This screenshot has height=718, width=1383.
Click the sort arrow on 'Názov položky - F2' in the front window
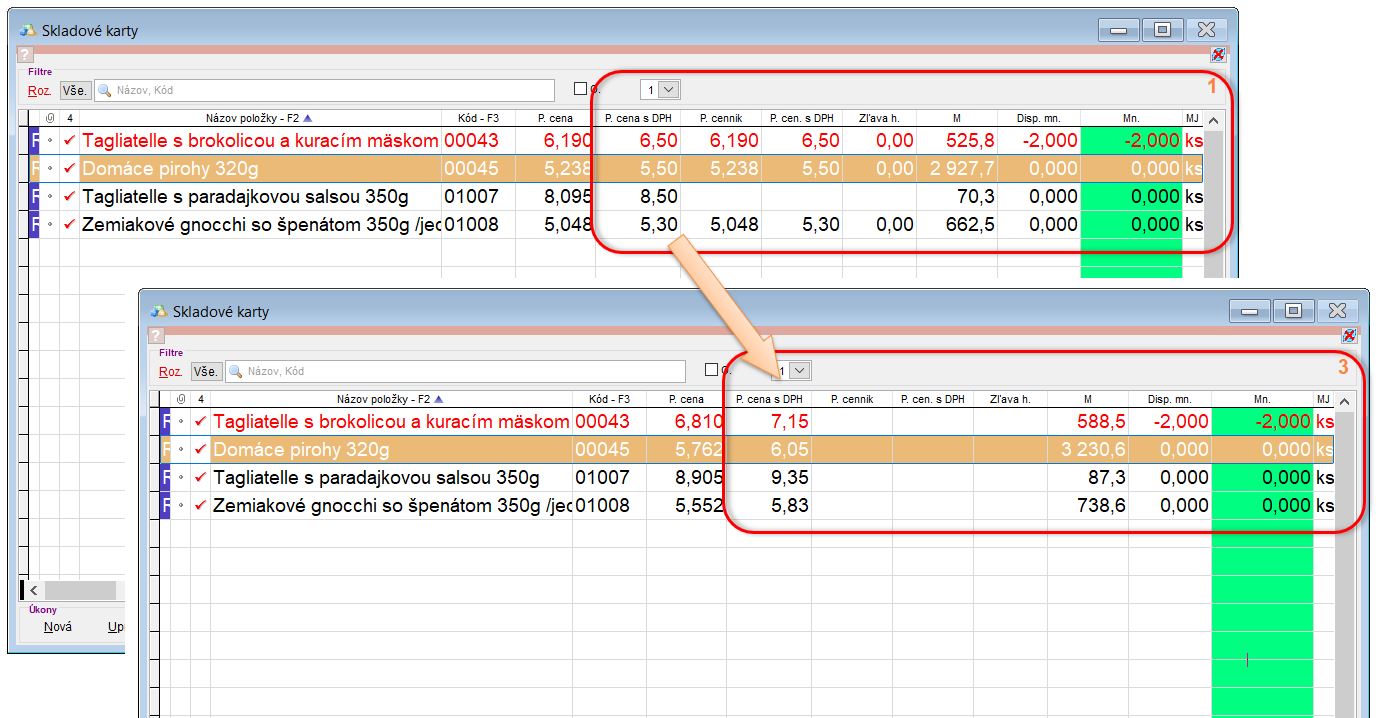439,399
